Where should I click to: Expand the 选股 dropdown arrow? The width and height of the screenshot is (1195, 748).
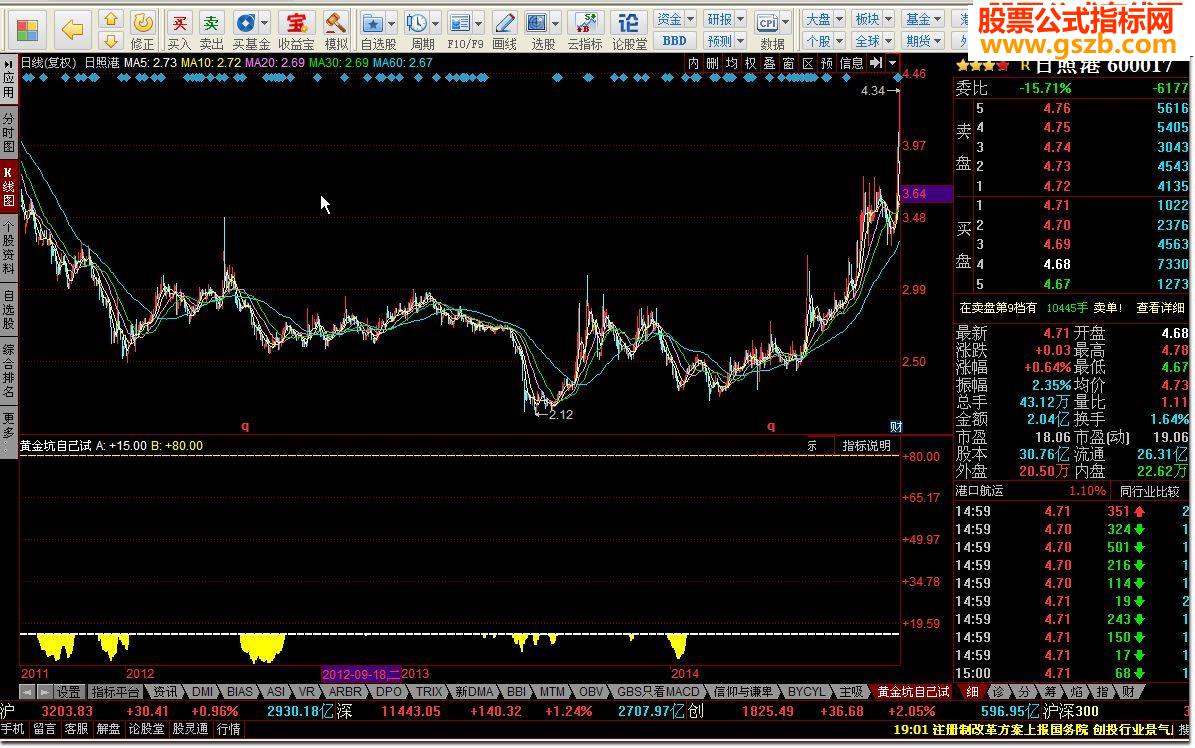coord(556,23)
